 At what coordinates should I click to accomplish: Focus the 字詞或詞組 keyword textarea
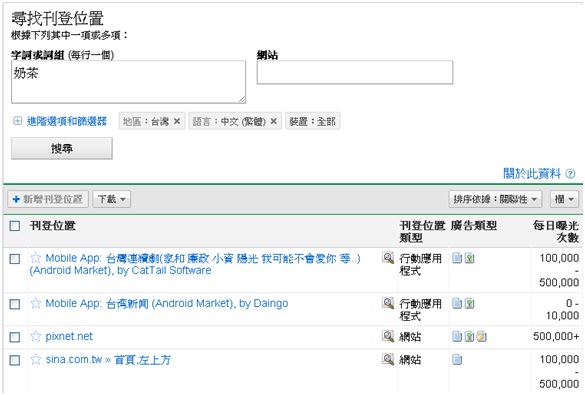click(x=128, y=82)
